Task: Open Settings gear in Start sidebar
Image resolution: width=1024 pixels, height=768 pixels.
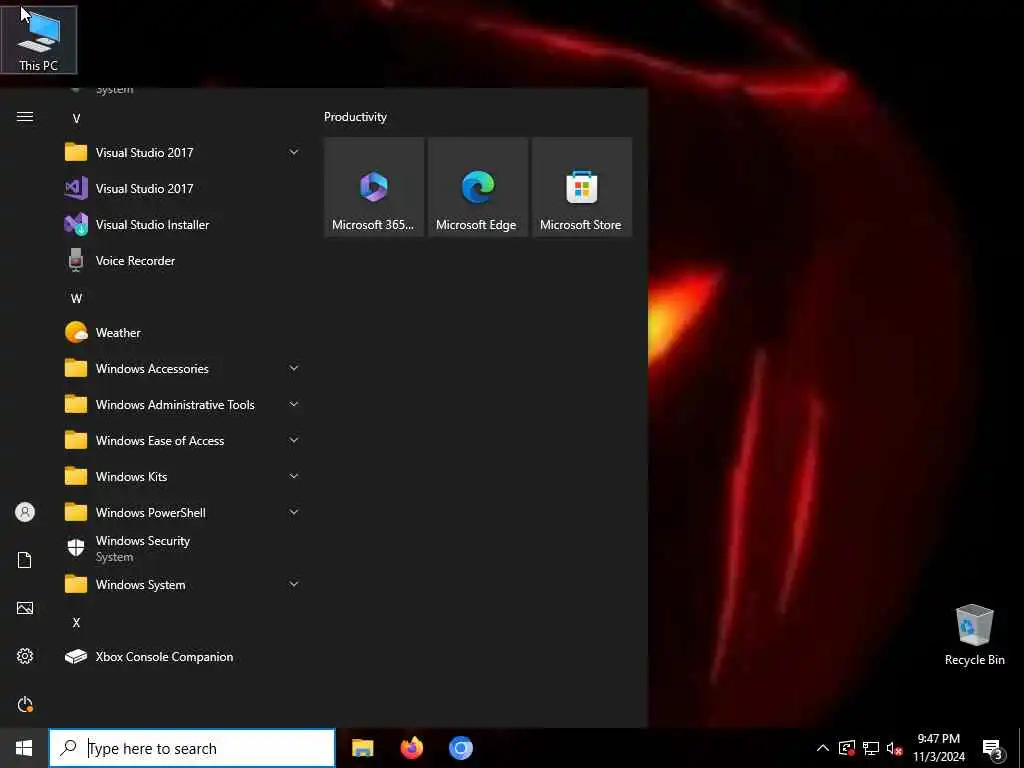Action: click(25, 656)
